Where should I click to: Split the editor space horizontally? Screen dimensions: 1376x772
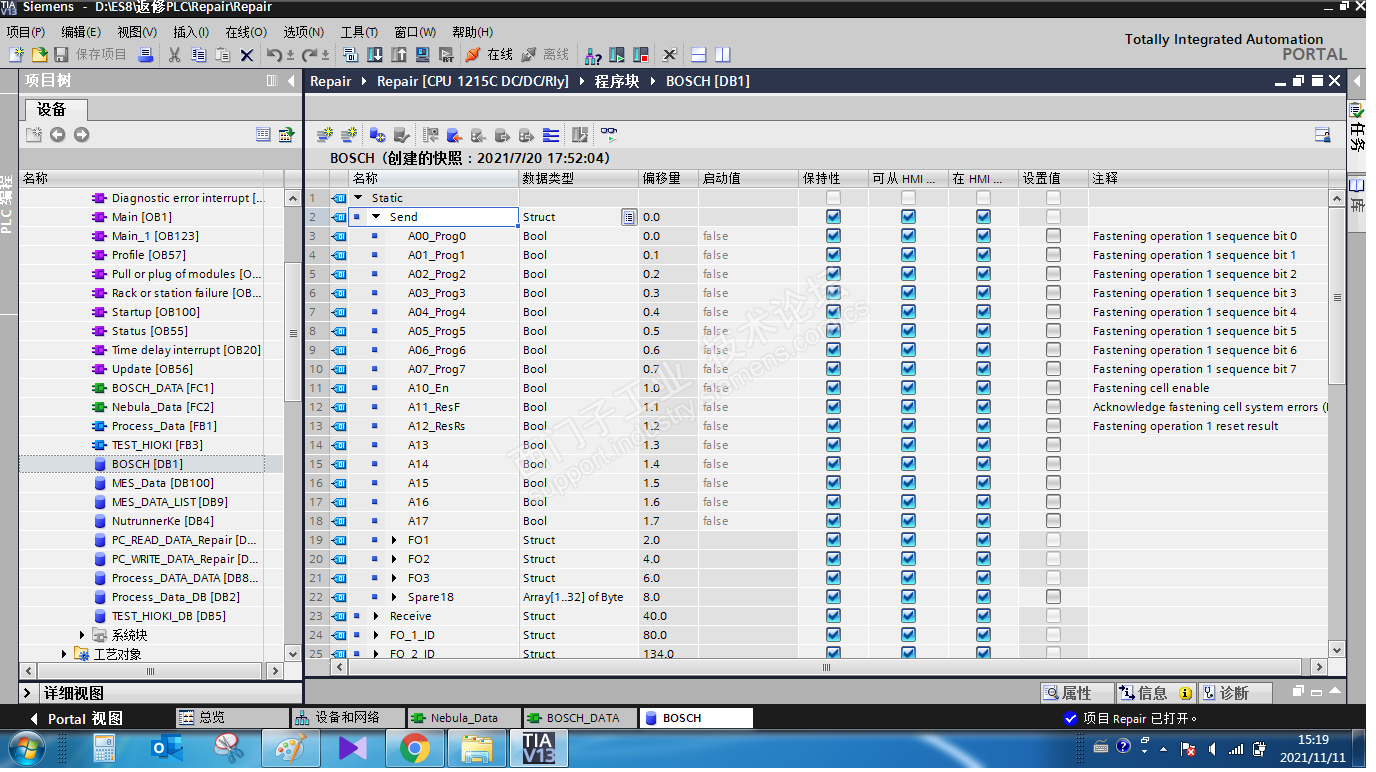[x=699, y=54]
